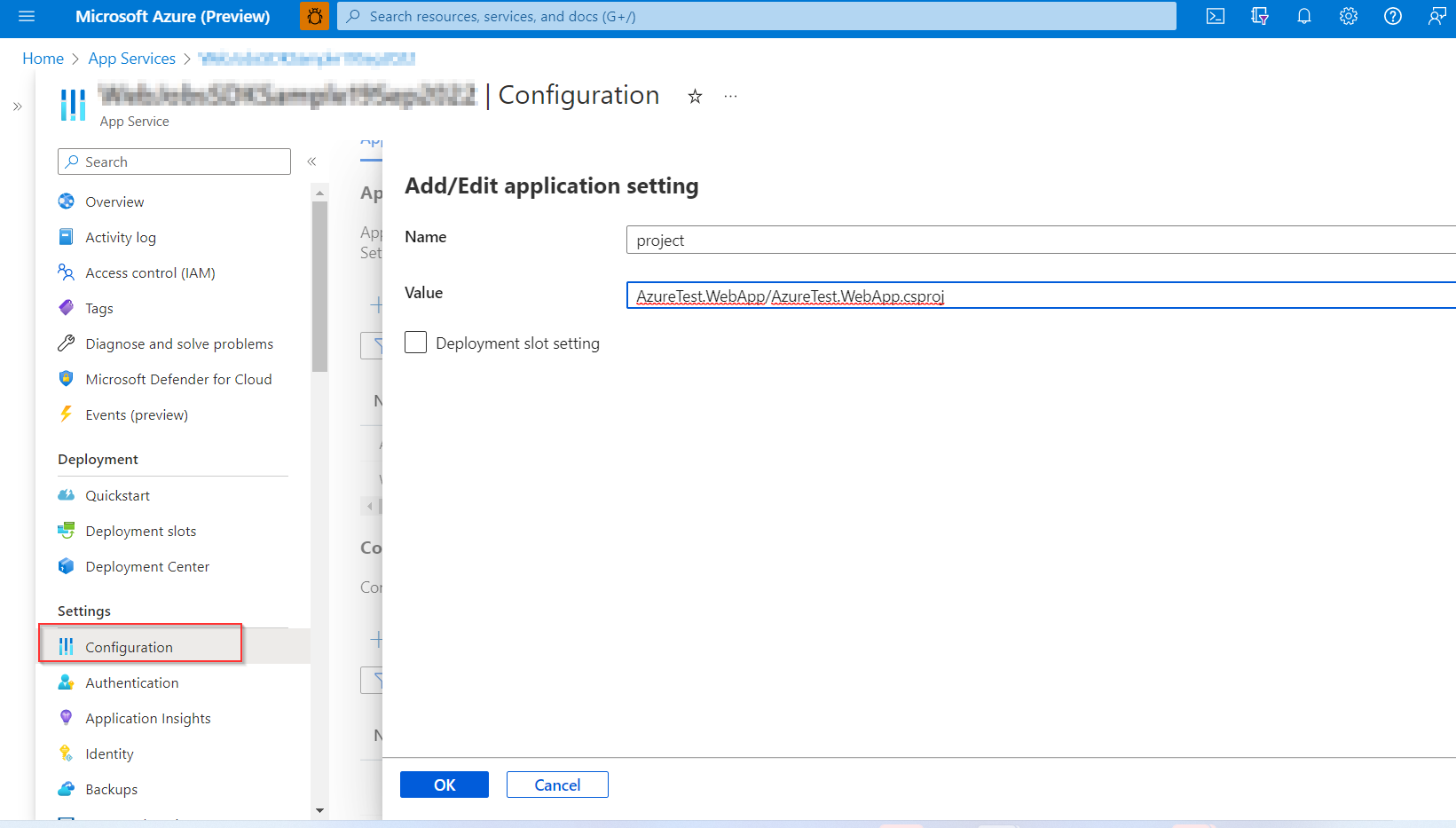Collapse the resource menu with the double chevron
The image size is (1456, 828).
[x=311, y=162]
